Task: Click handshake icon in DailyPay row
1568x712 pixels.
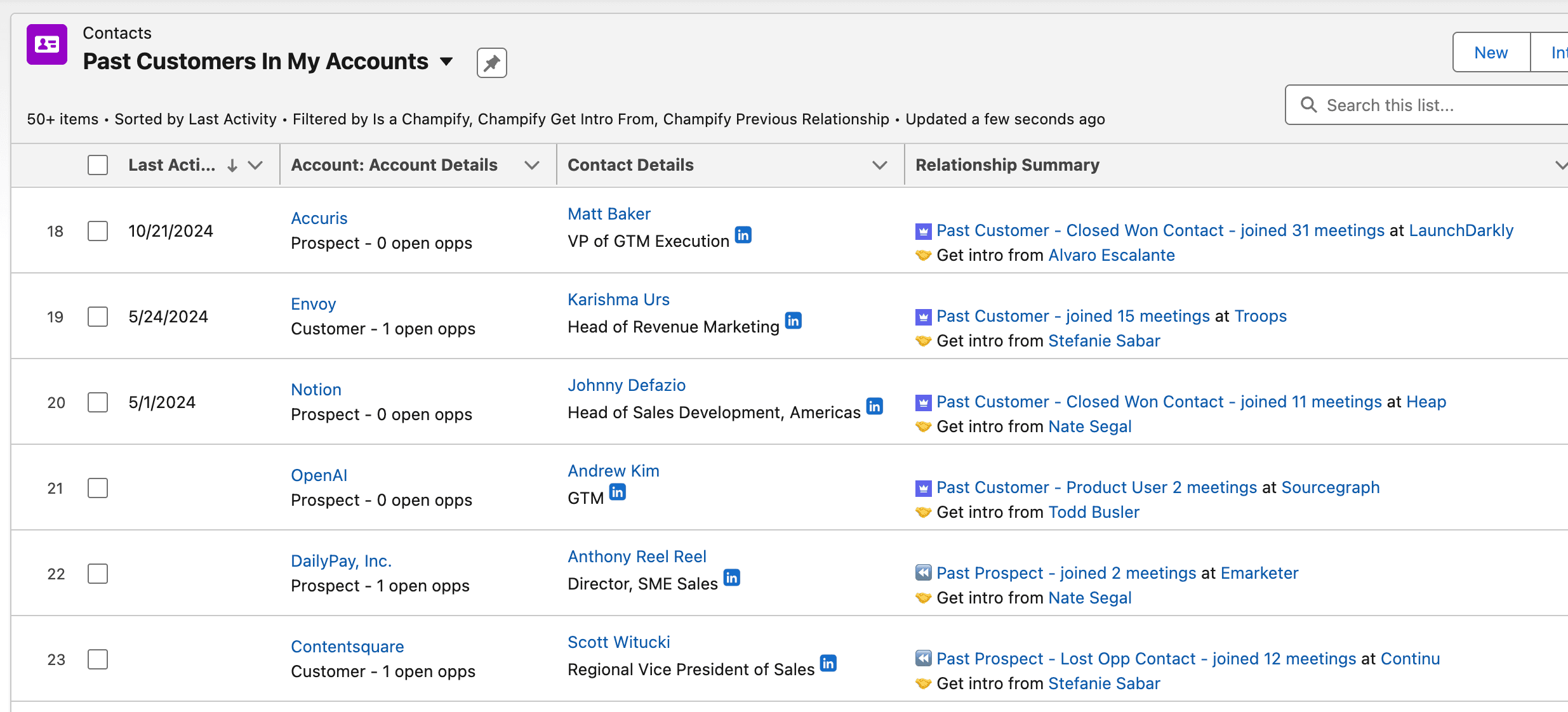Action: pos(924,598)
